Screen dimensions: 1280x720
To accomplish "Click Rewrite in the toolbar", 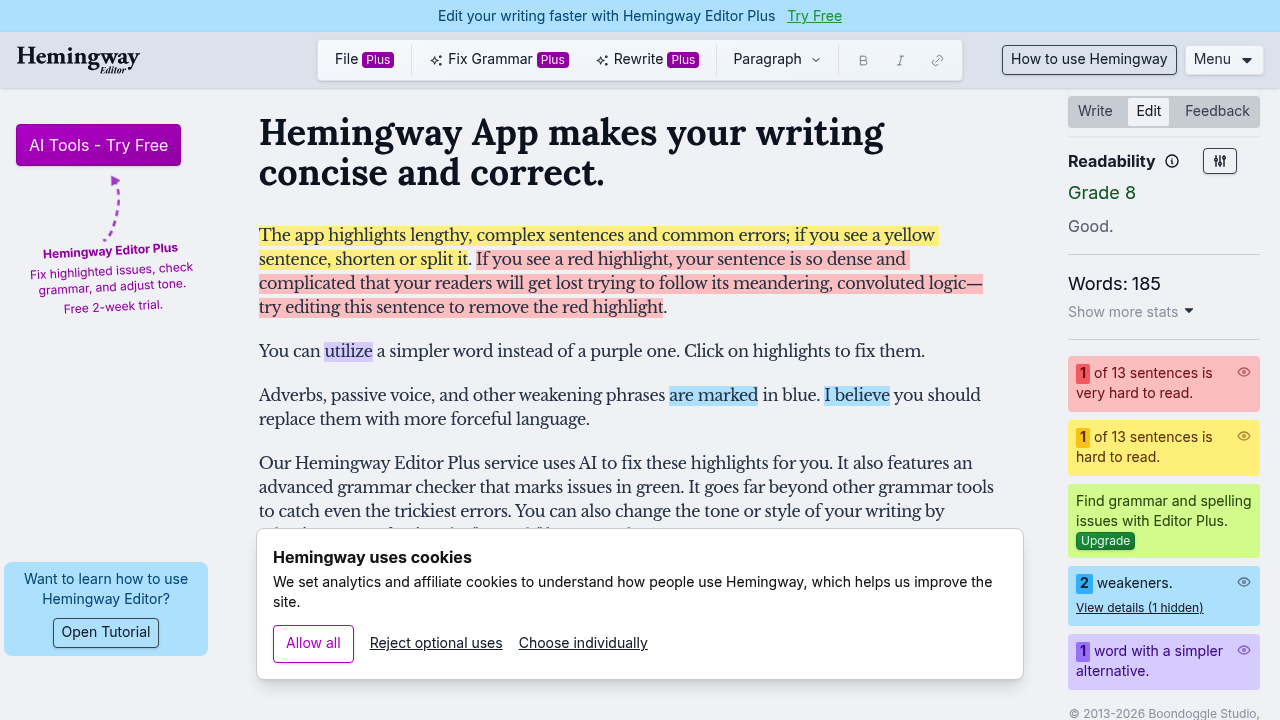I will click(647, 60).
